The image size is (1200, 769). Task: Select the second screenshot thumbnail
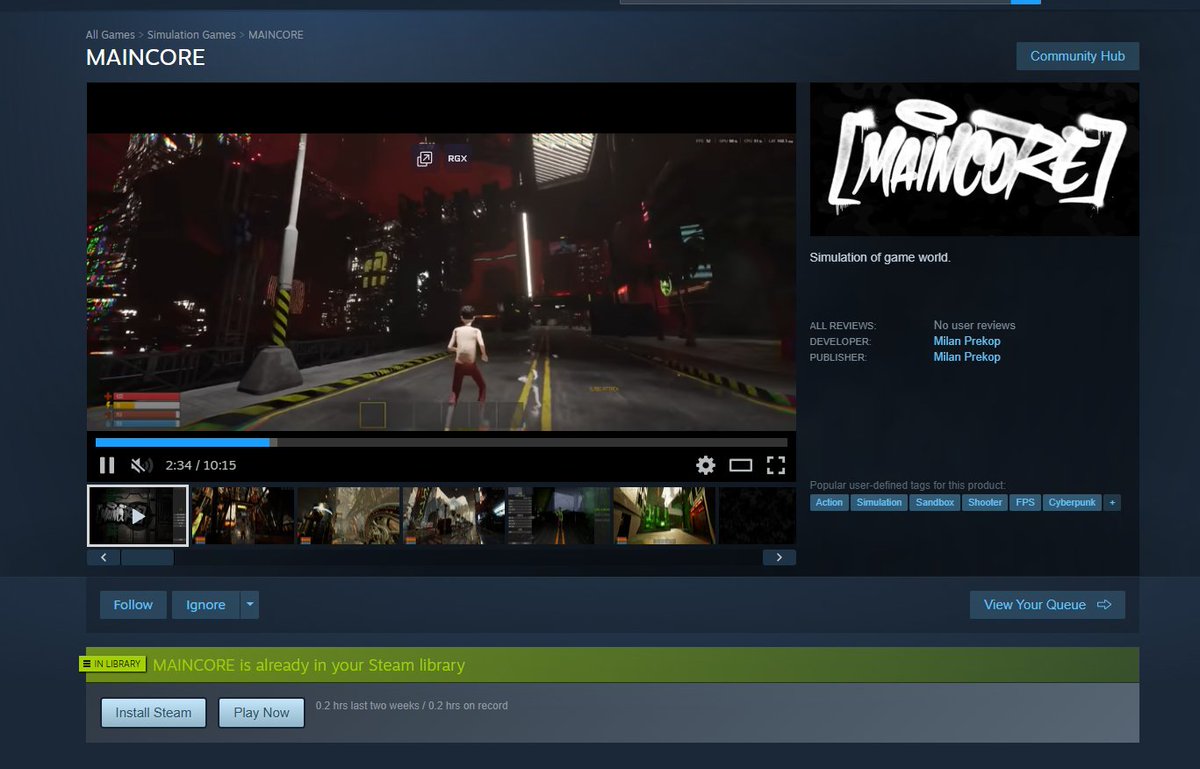tap(243, 515)
